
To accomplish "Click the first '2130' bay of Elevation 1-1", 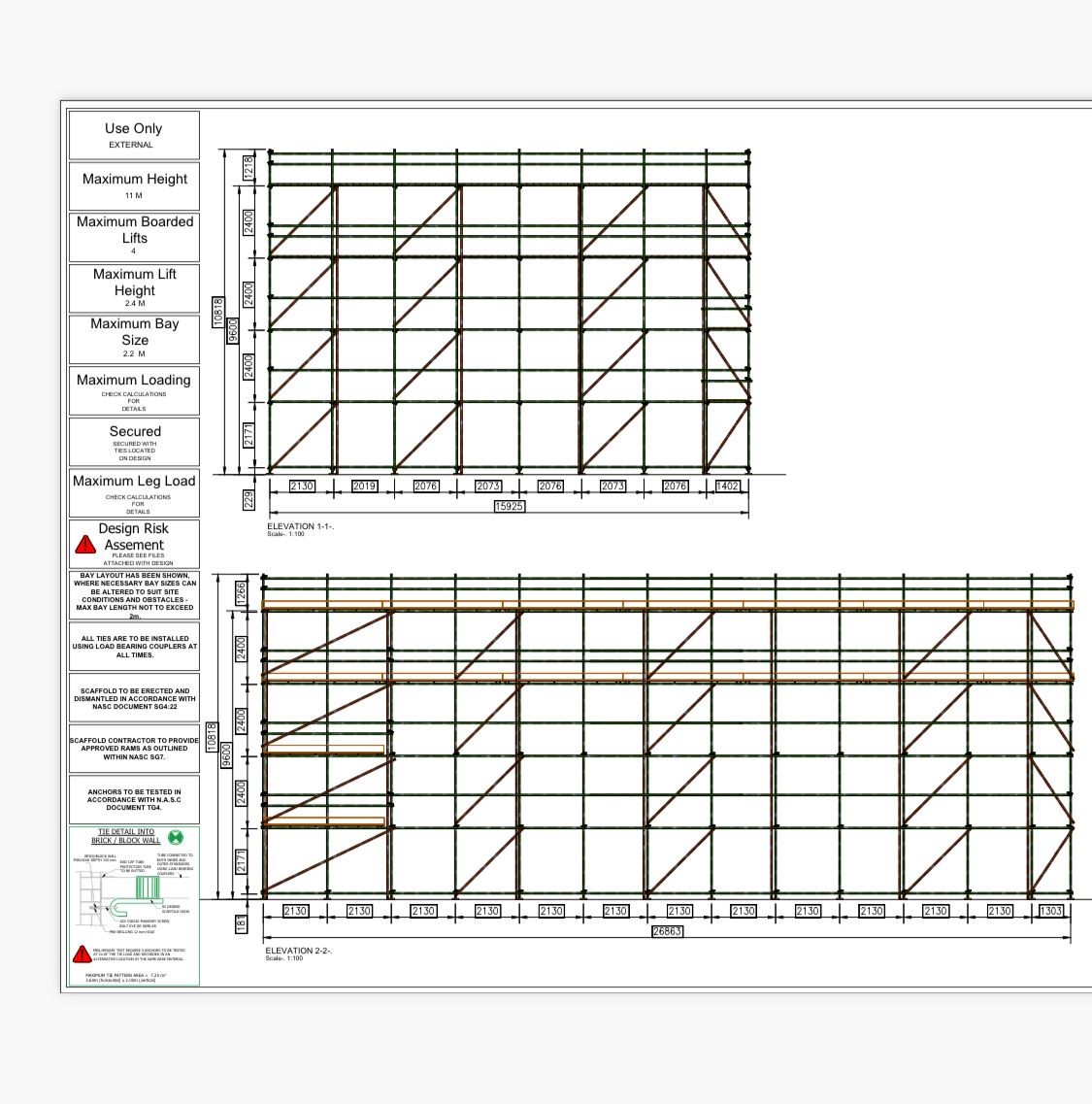I will [302, 485].
